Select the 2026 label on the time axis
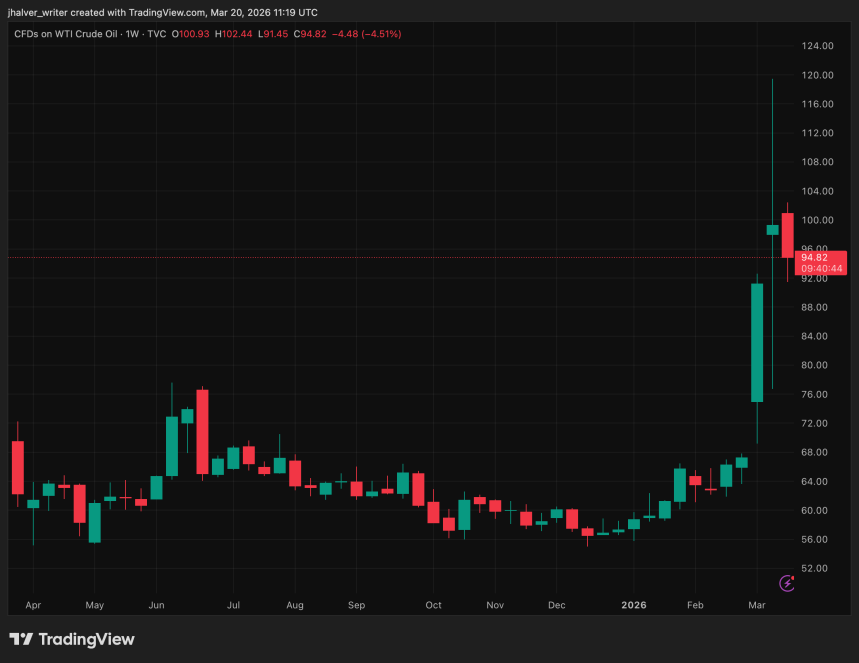Image resolution: width=859 pixels, height=663 pixels. click(633, 605)
